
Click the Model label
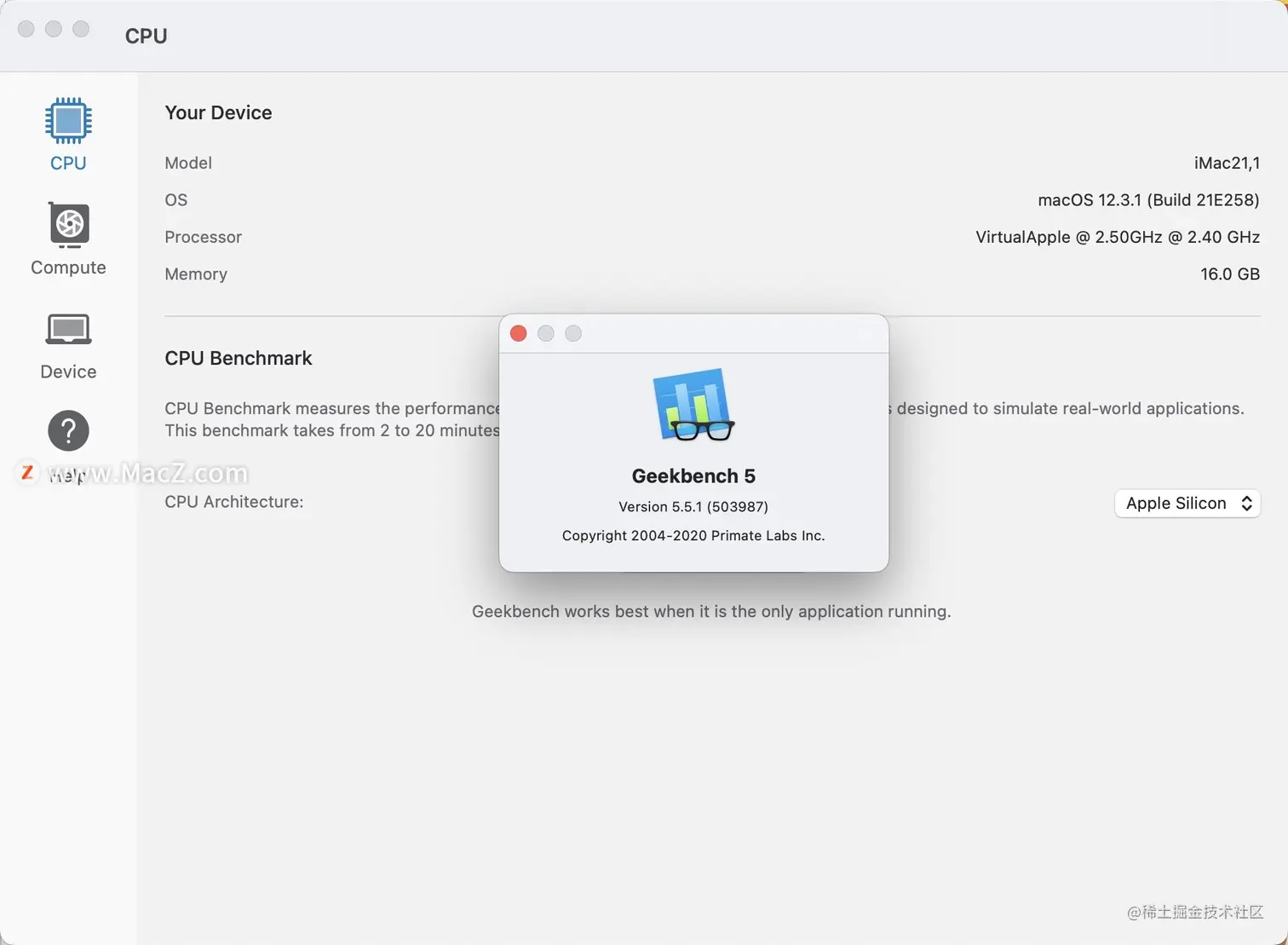click(x=188, y=163)
